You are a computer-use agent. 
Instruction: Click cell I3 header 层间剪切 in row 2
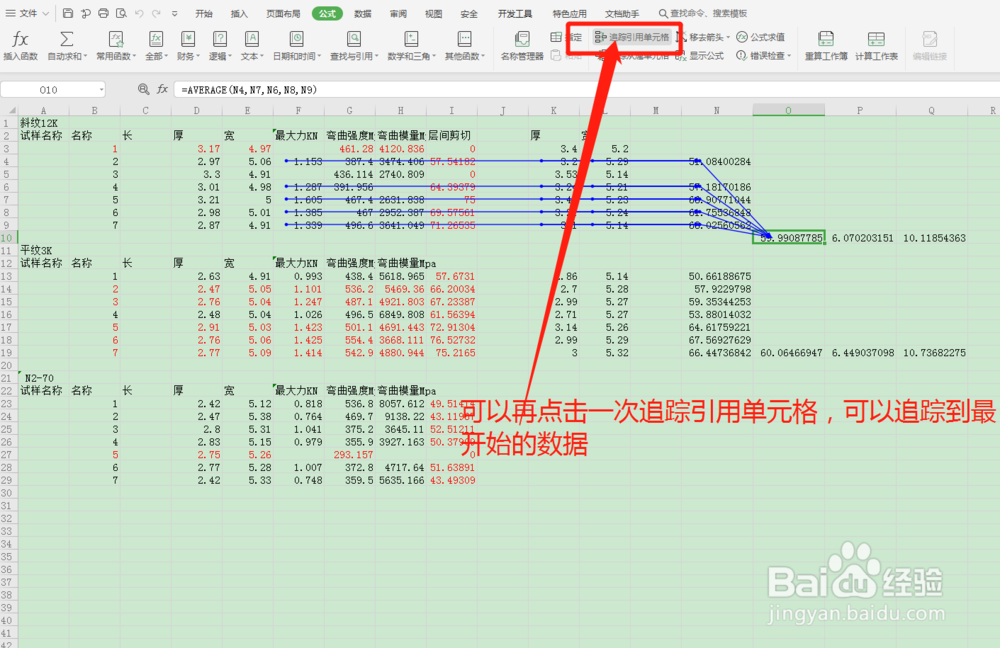[452, 136]
